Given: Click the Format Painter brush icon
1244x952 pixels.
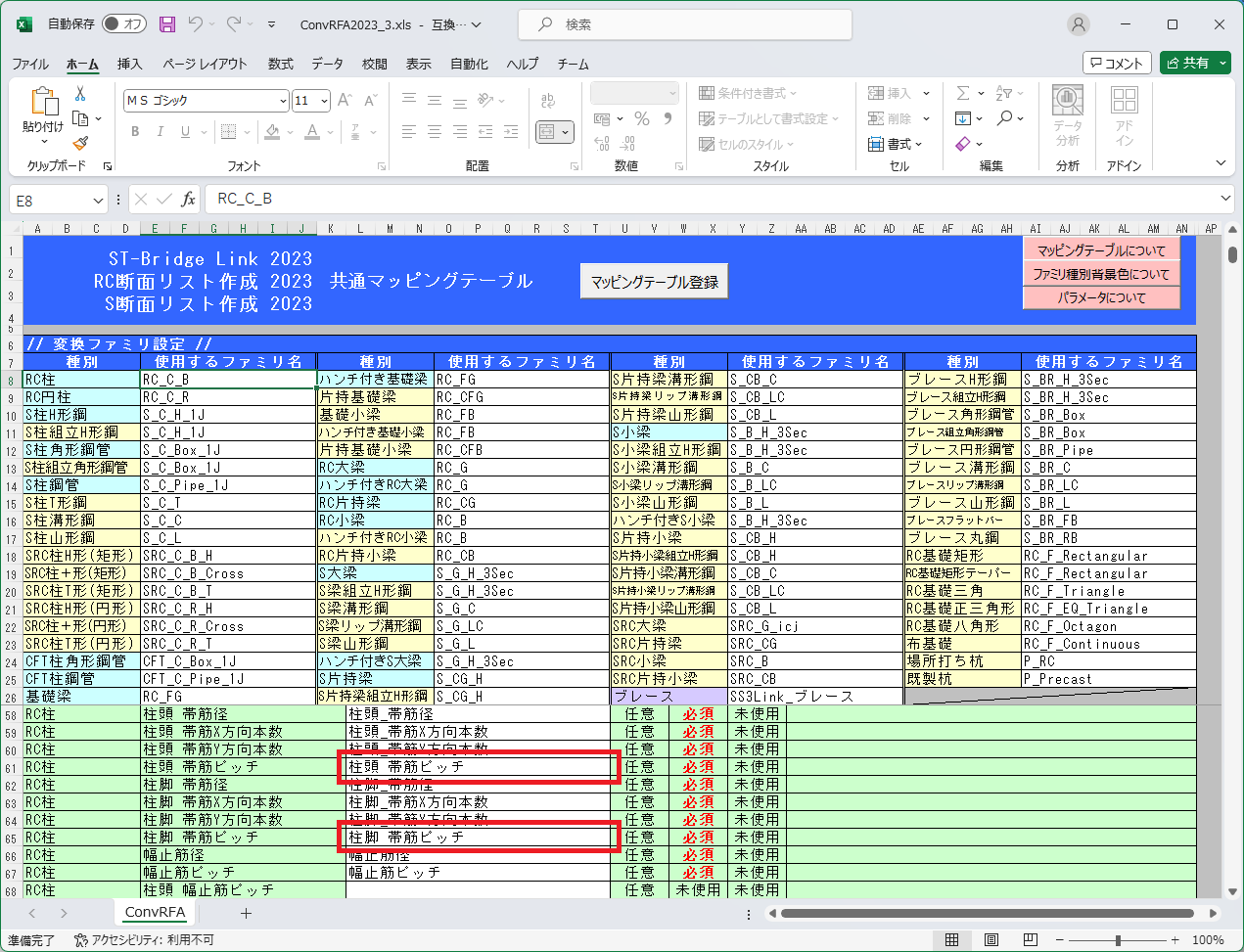Looking at the screenshot, I should (x=80, y=143).
